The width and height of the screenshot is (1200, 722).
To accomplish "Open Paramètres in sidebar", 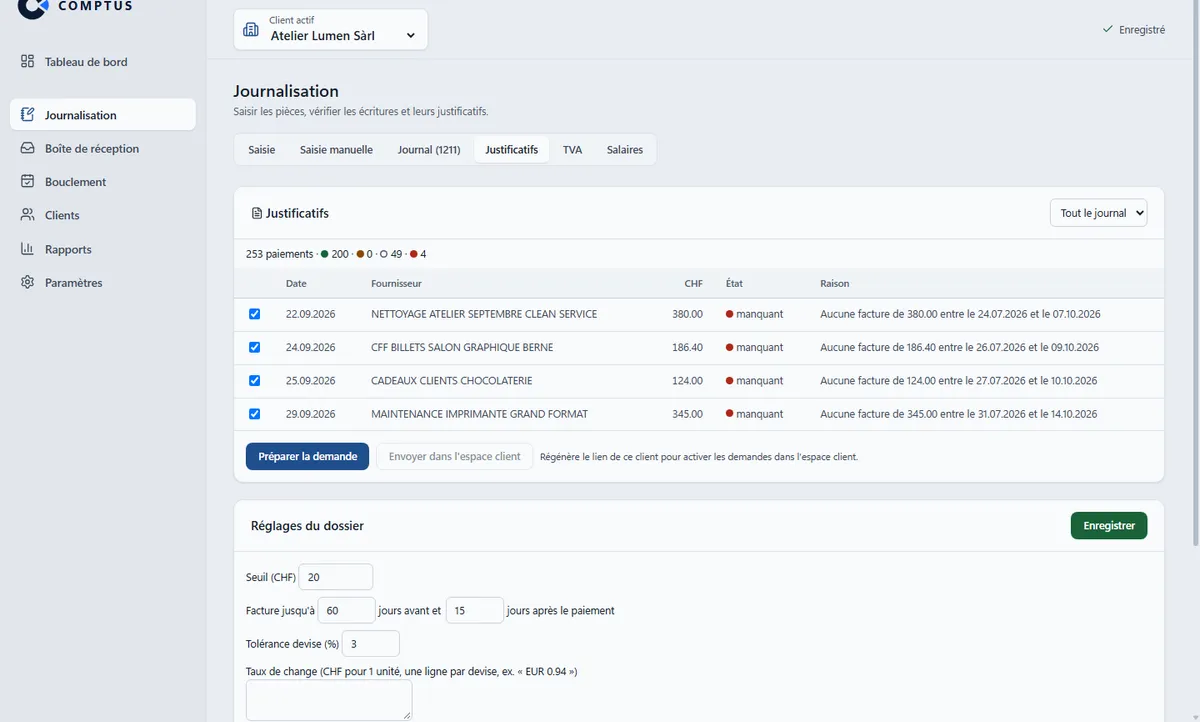I will (x=103, y=283).
